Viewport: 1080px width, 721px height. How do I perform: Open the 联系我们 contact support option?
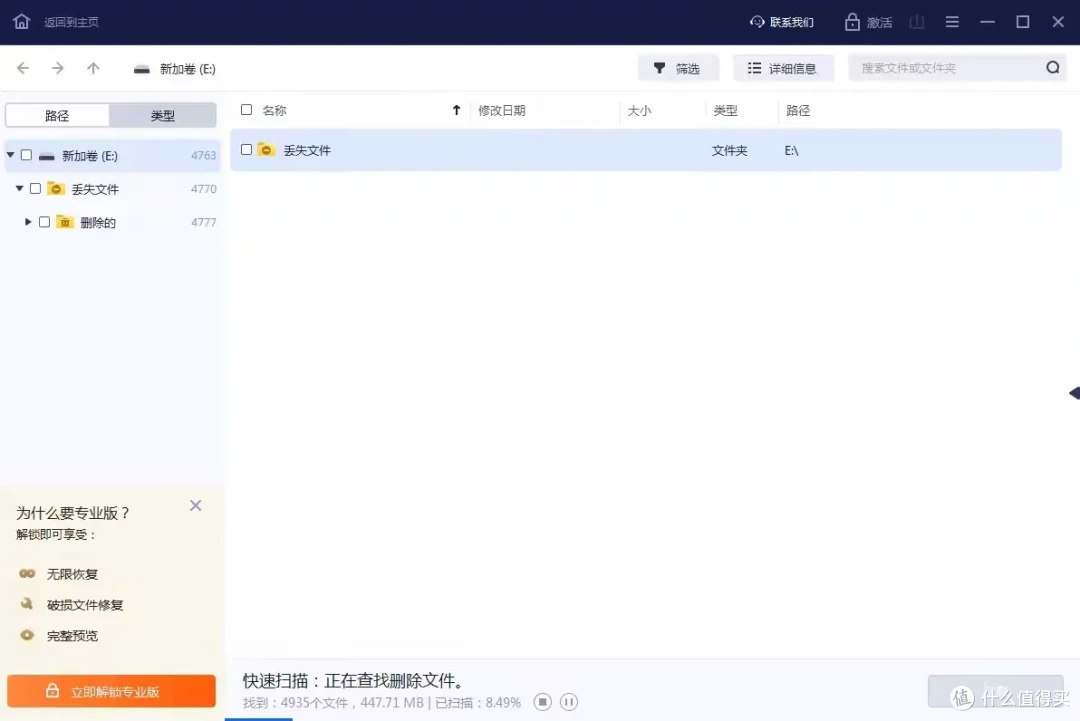coord(782,22)
